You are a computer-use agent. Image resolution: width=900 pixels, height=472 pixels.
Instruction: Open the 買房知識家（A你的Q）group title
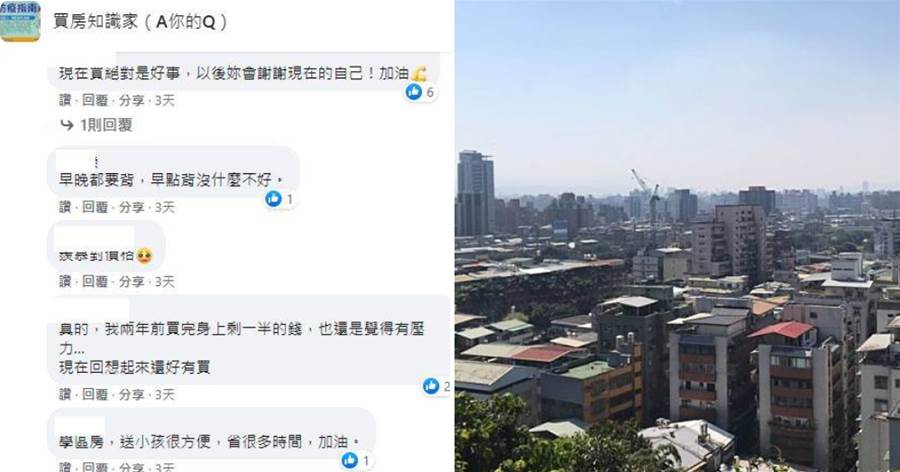coord(141,22)
